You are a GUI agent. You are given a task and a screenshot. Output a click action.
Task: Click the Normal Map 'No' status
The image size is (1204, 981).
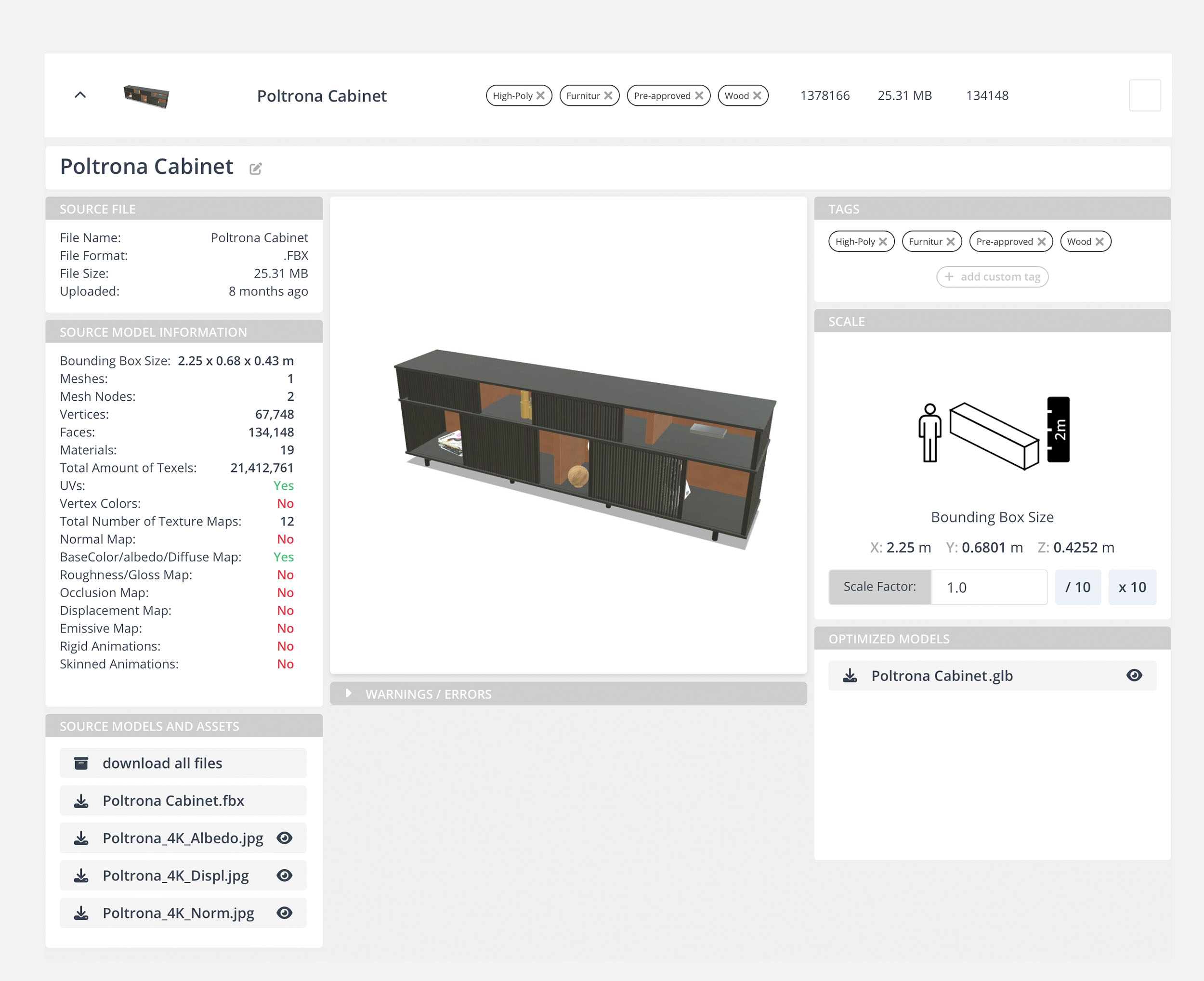coord(285,539)
